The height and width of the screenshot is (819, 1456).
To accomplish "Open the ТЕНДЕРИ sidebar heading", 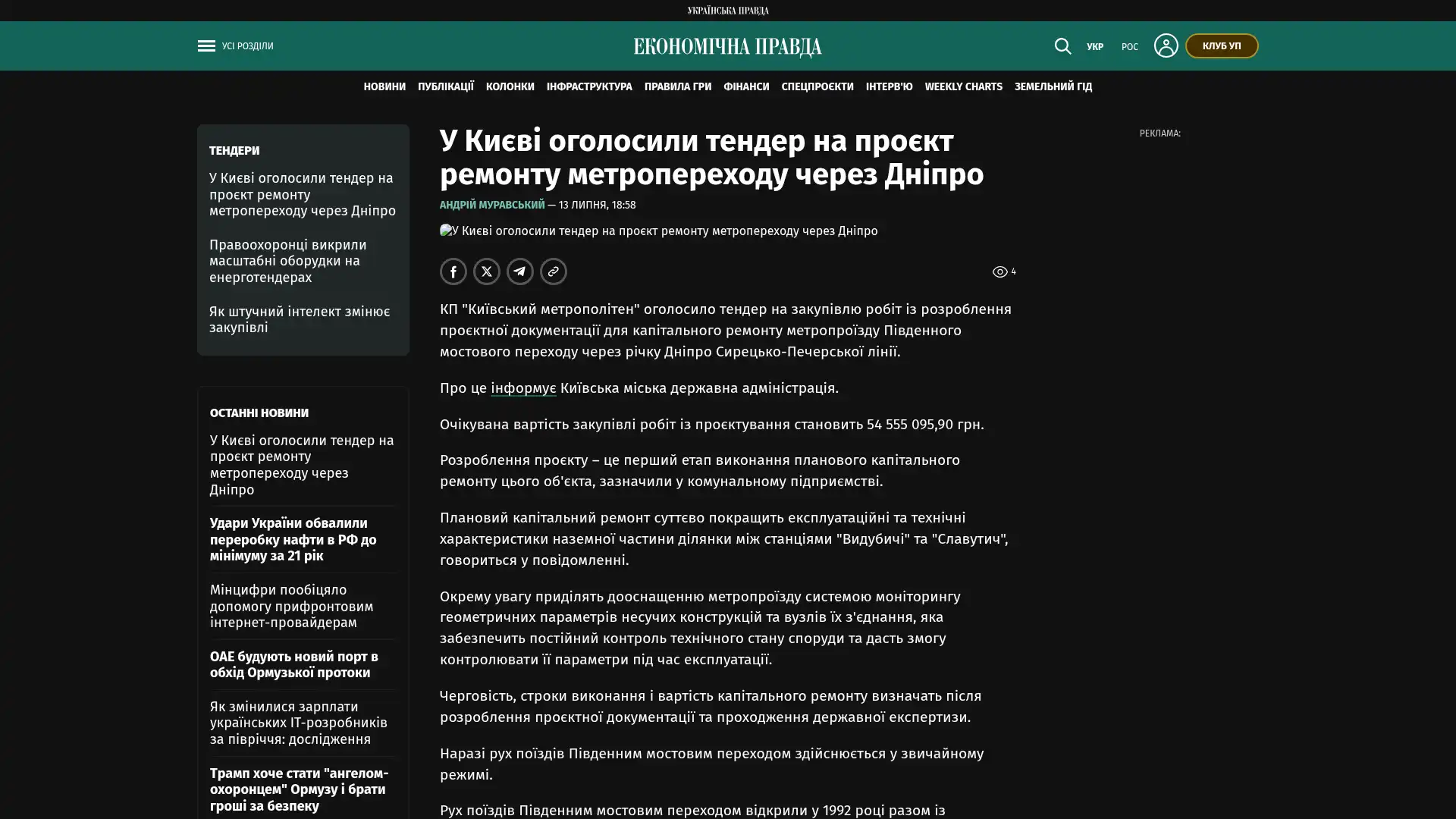I will point(234,151).
